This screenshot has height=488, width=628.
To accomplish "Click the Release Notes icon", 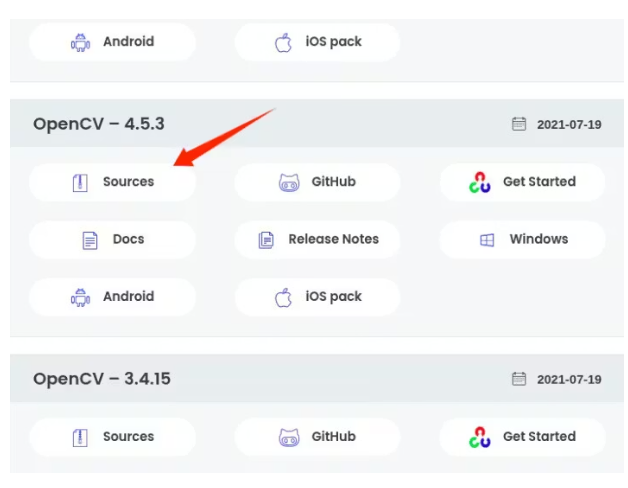I will click(266, 240).
